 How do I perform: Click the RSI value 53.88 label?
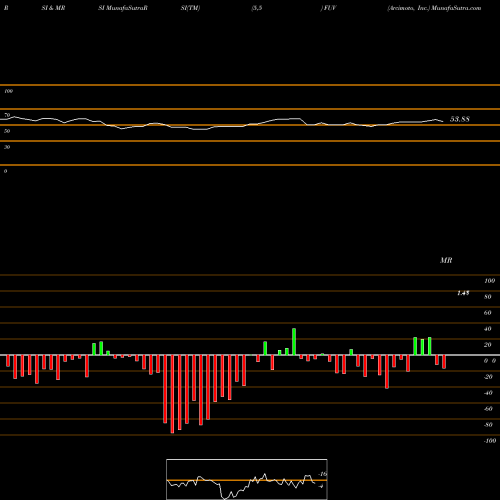pos(460,119)
